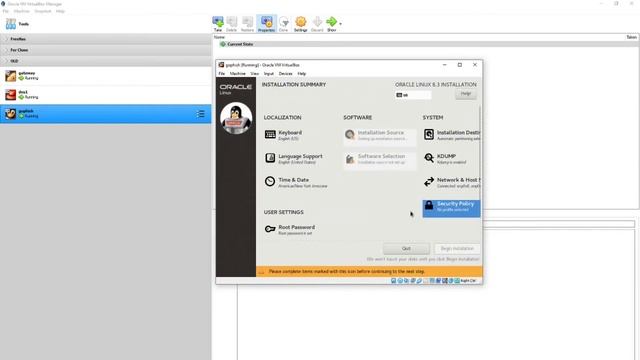Open Time & Date settings
Viewport: 640px width, 360px height.
tap(296, 182)
